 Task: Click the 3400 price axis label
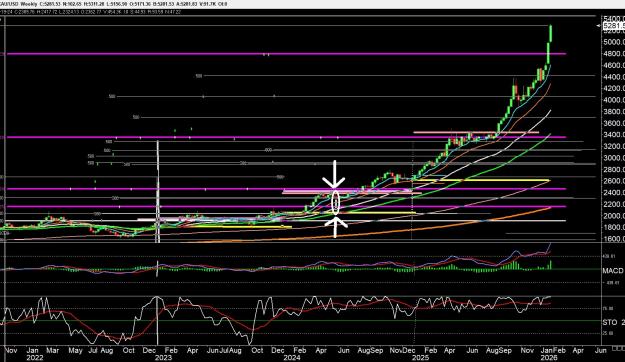[x=614, y=135]
